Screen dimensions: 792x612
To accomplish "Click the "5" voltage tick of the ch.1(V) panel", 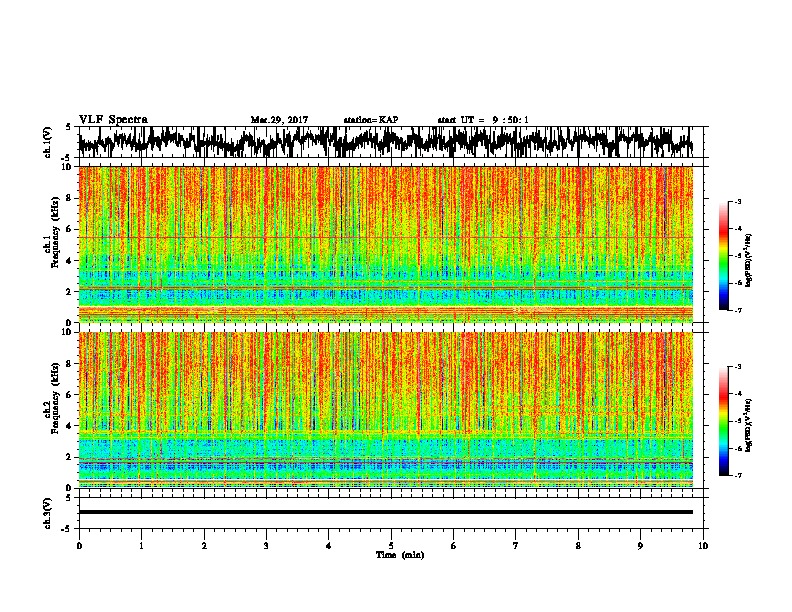I will pos(68,127).
